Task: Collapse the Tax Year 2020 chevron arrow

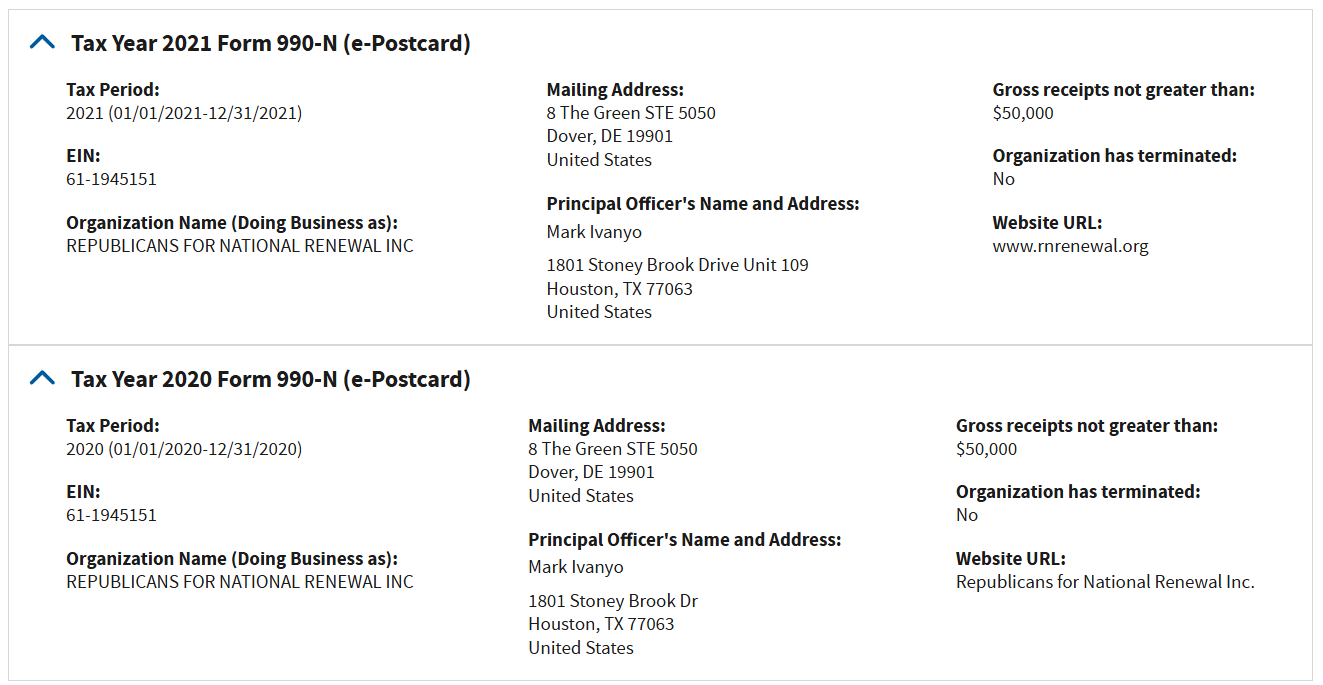Action: pyautogui.click(x=42, y=378)
